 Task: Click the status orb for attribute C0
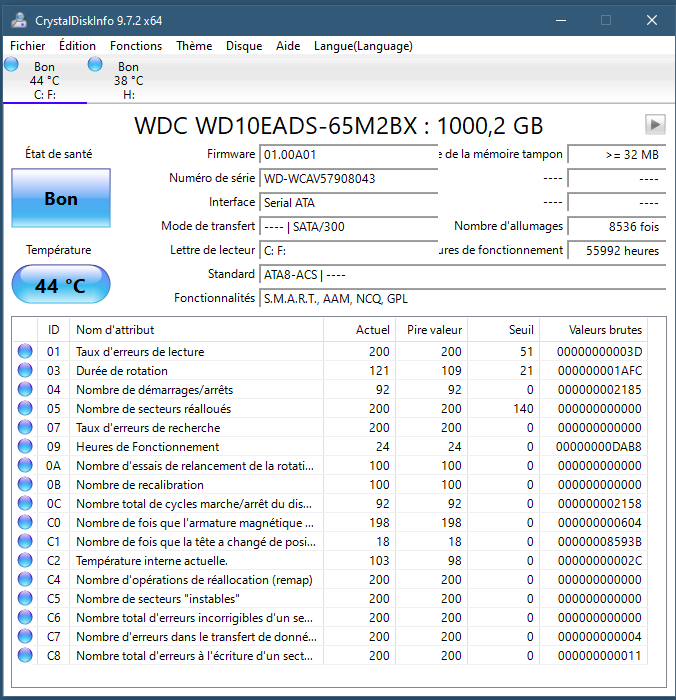pos(25,522)
